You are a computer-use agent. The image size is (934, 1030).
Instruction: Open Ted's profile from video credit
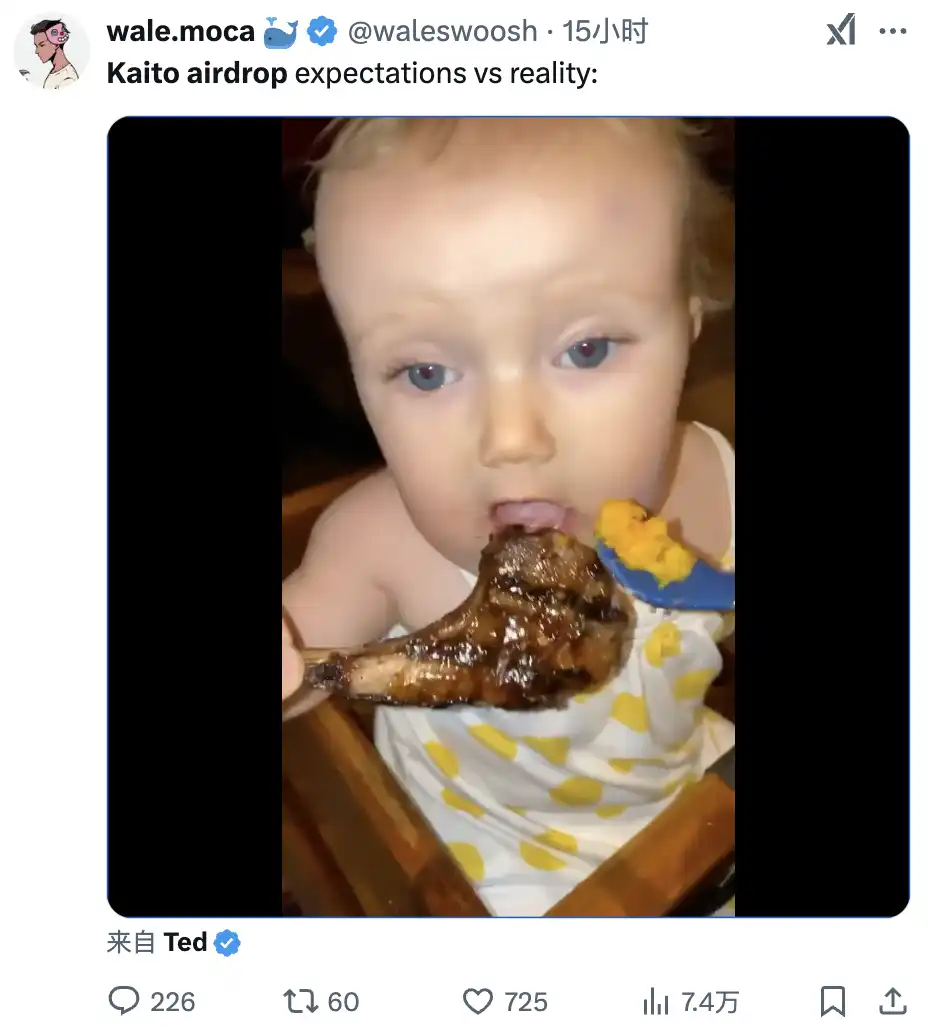(185, 942)
